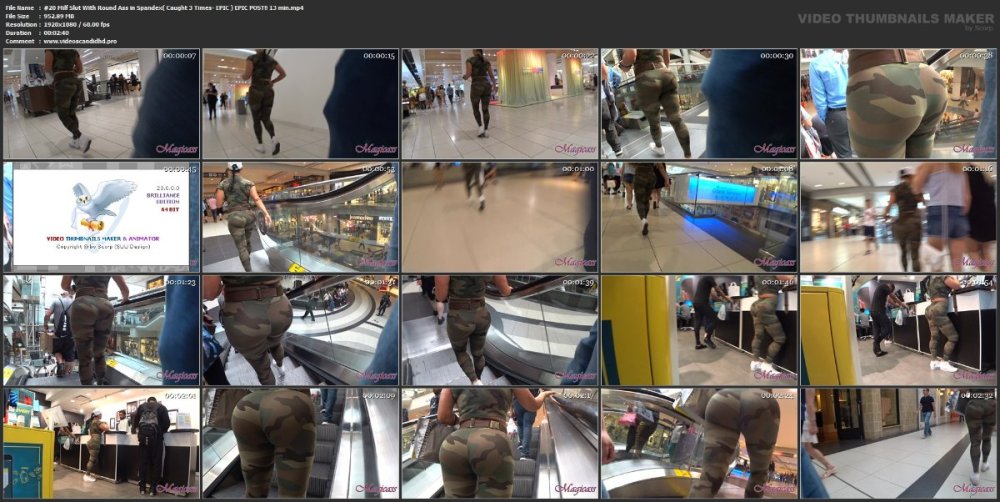Select the blurred floor frame at 00:01:00
This screenshot has height=502, width=1000.
point(500,217)
